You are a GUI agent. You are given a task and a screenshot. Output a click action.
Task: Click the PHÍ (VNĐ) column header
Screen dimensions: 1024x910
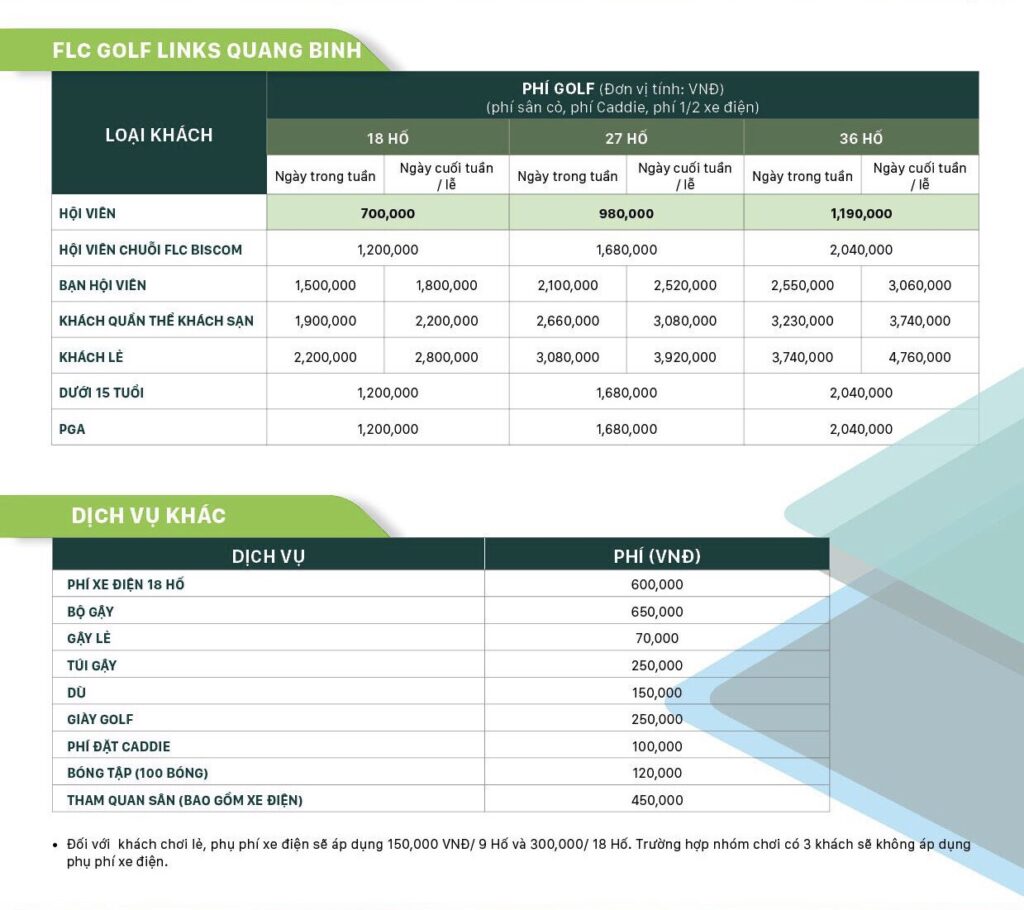point(657,556)
